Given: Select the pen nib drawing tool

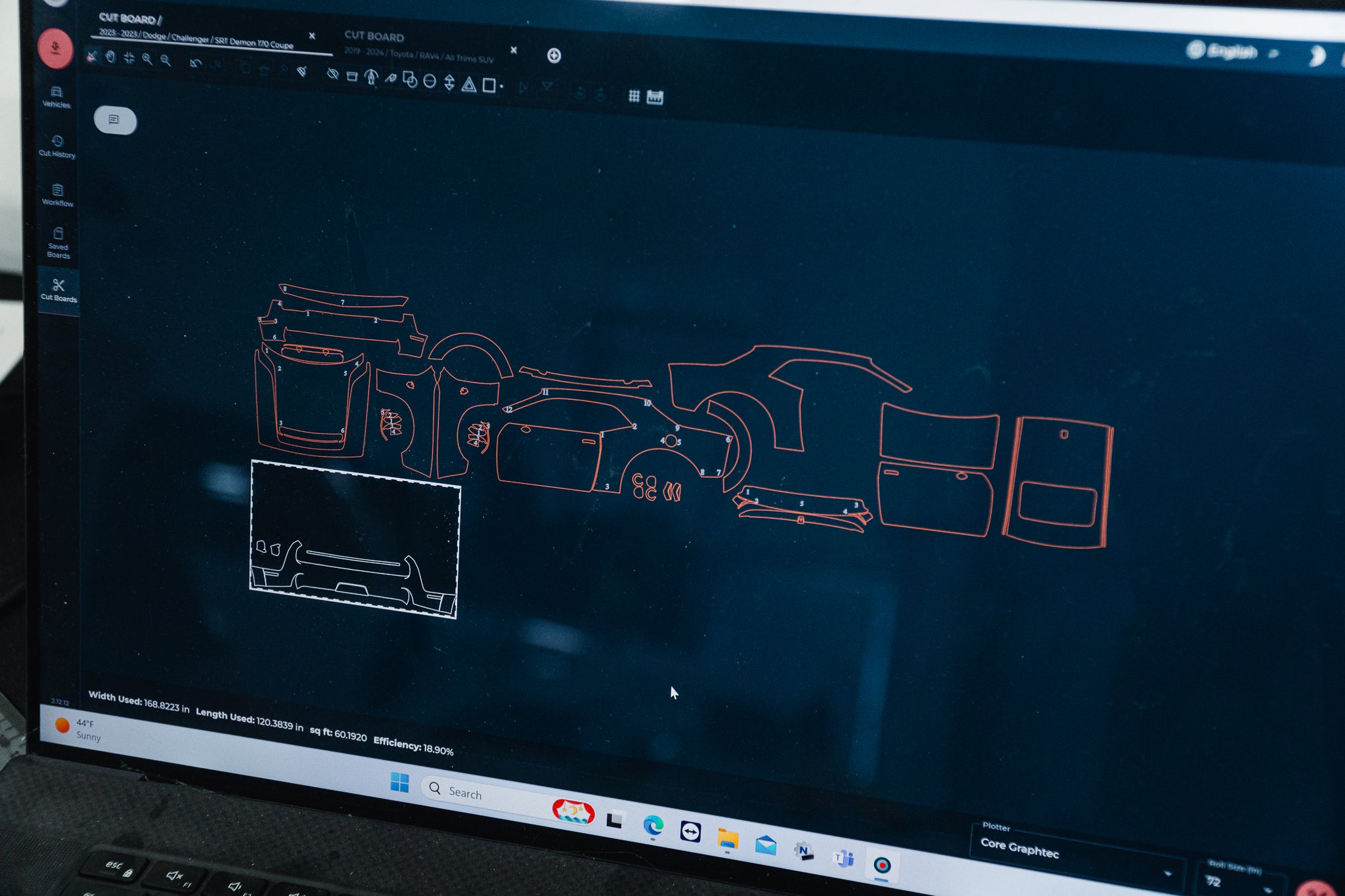Looking at the screenshot, I should click(x=372, y=77).
